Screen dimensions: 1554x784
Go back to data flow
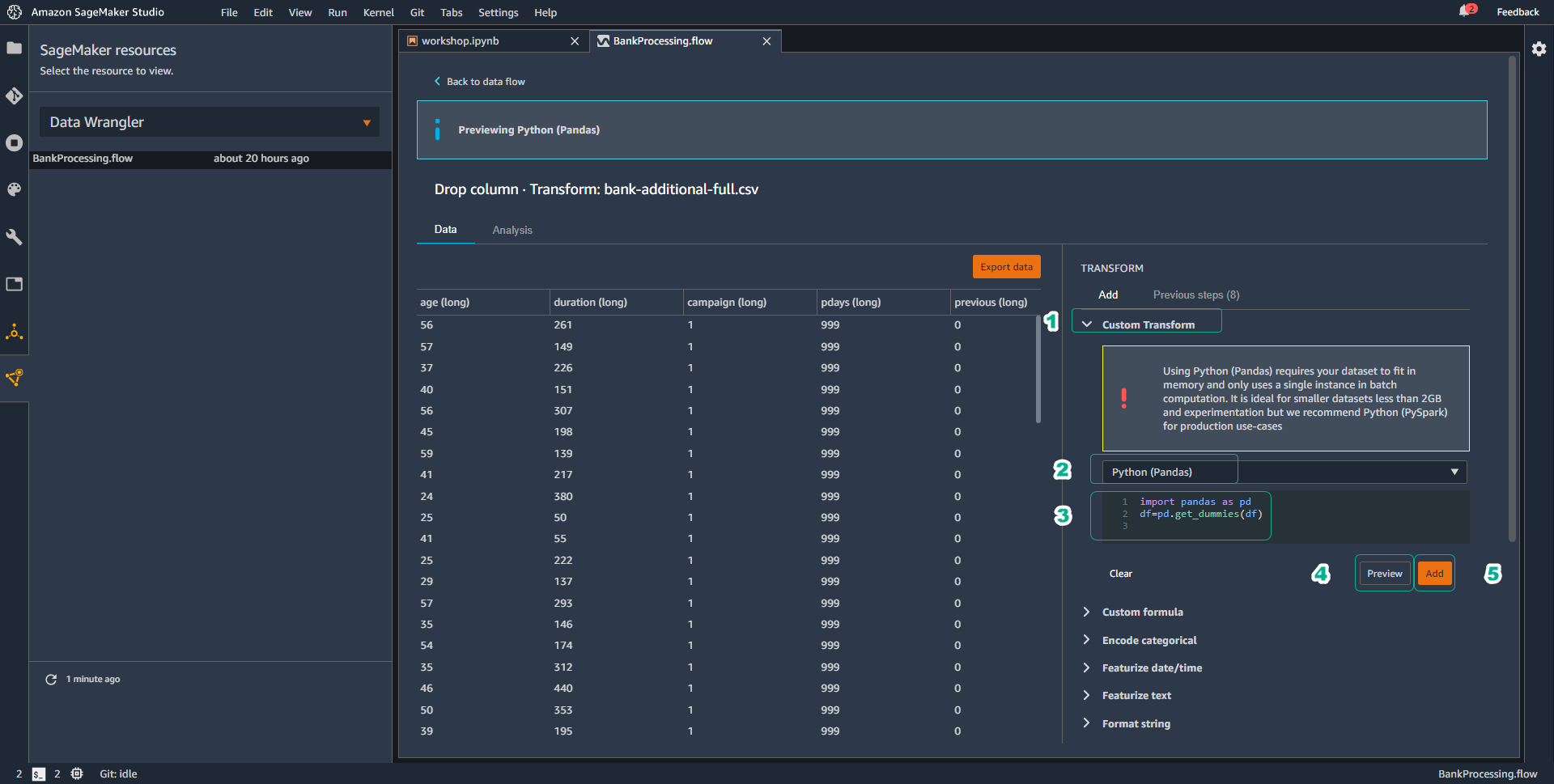point(480,82)
